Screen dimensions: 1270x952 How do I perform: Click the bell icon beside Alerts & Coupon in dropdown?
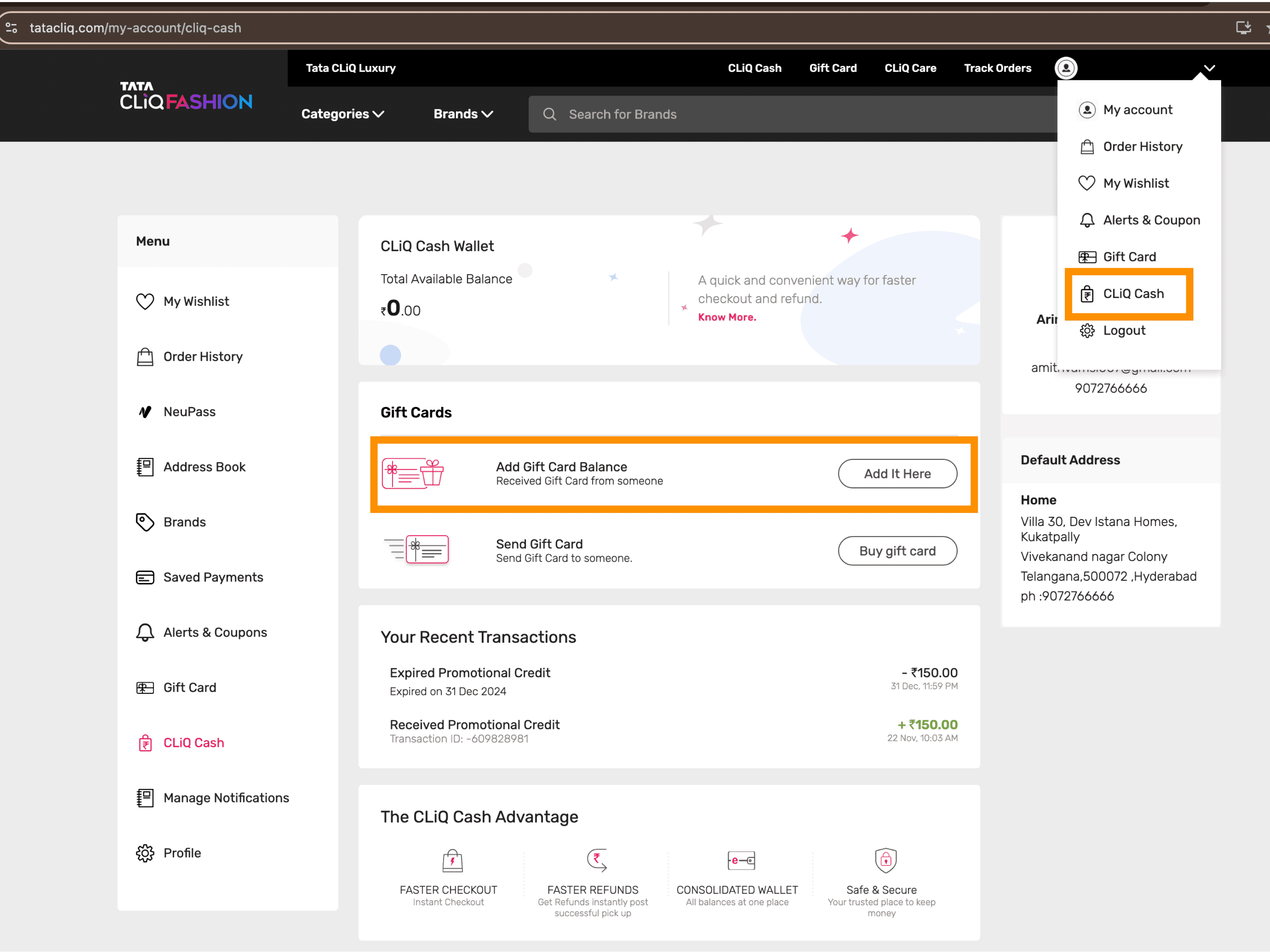pyautogui.click(x=1087, y=221)
